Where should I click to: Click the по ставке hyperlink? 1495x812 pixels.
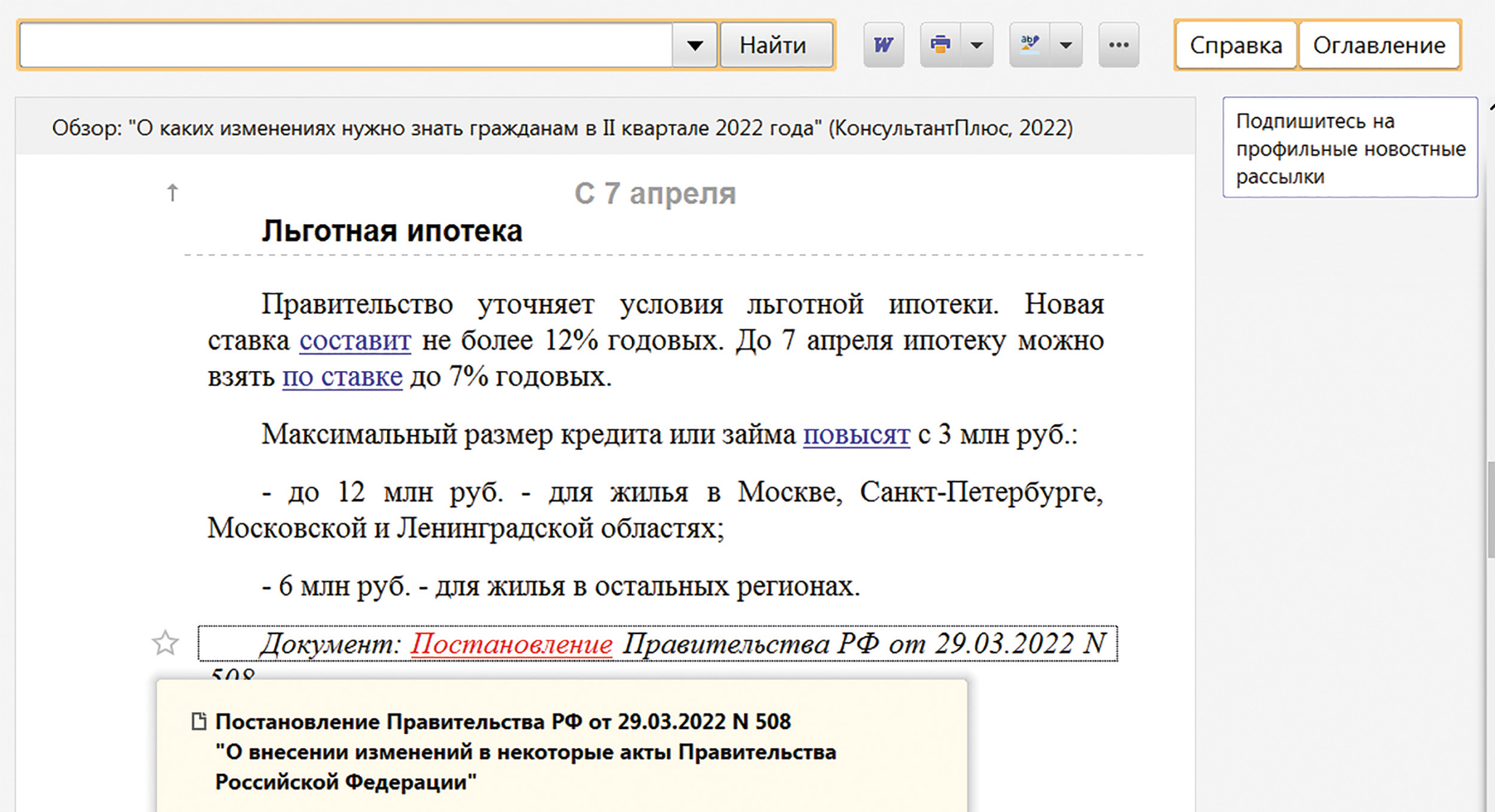(342, 377)
